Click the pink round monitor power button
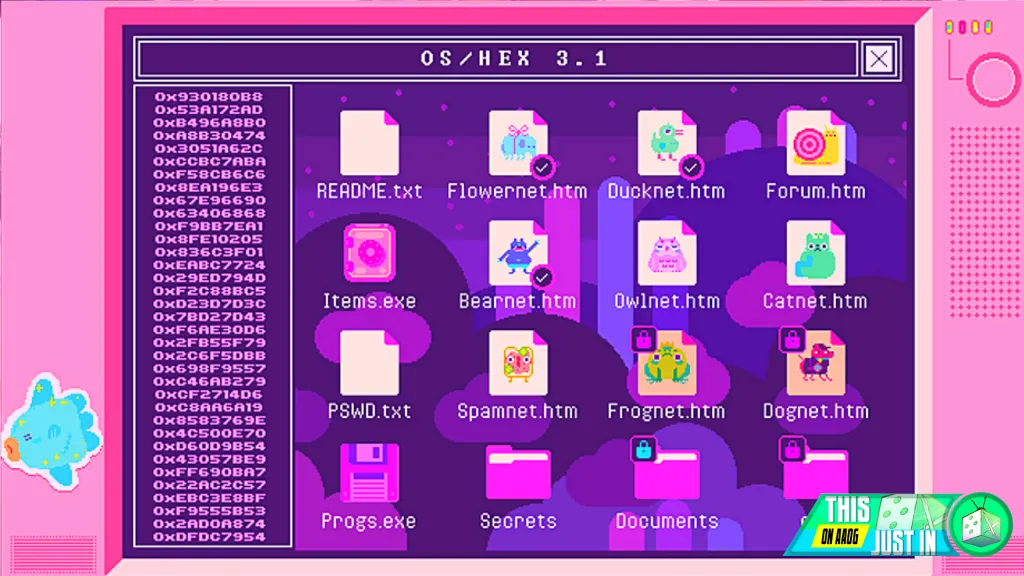This screenshot has height=576, width=1024. (x=993, y=80)
